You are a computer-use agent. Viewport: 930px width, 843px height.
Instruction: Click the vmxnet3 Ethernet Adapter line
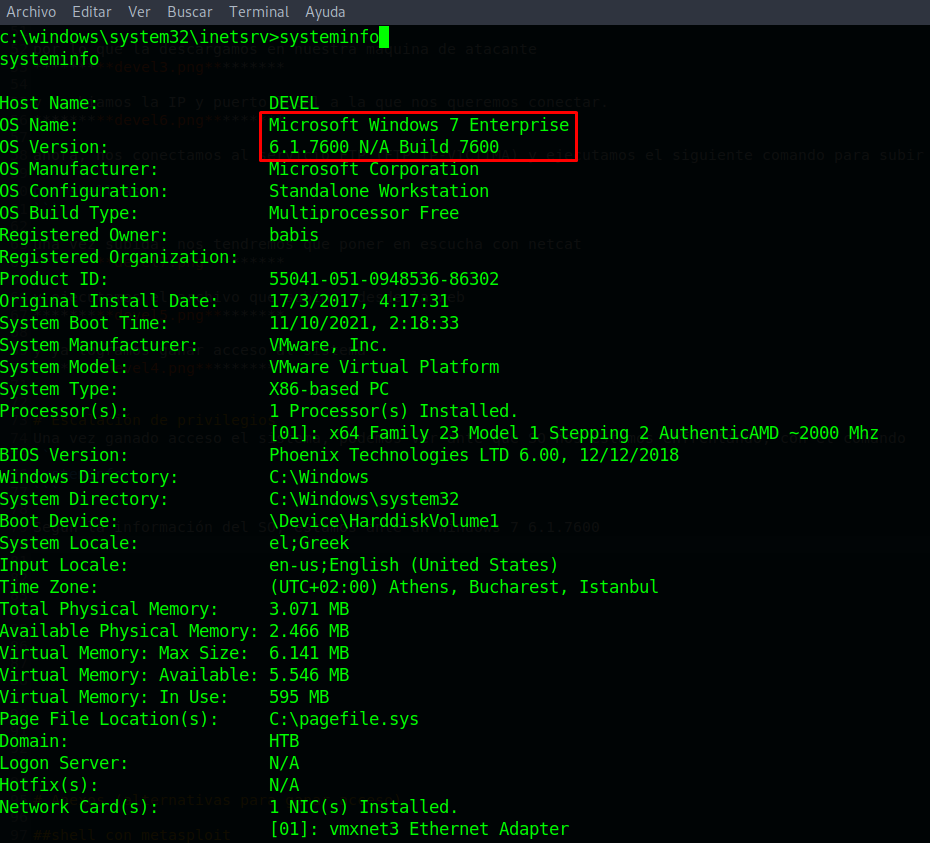419,830
